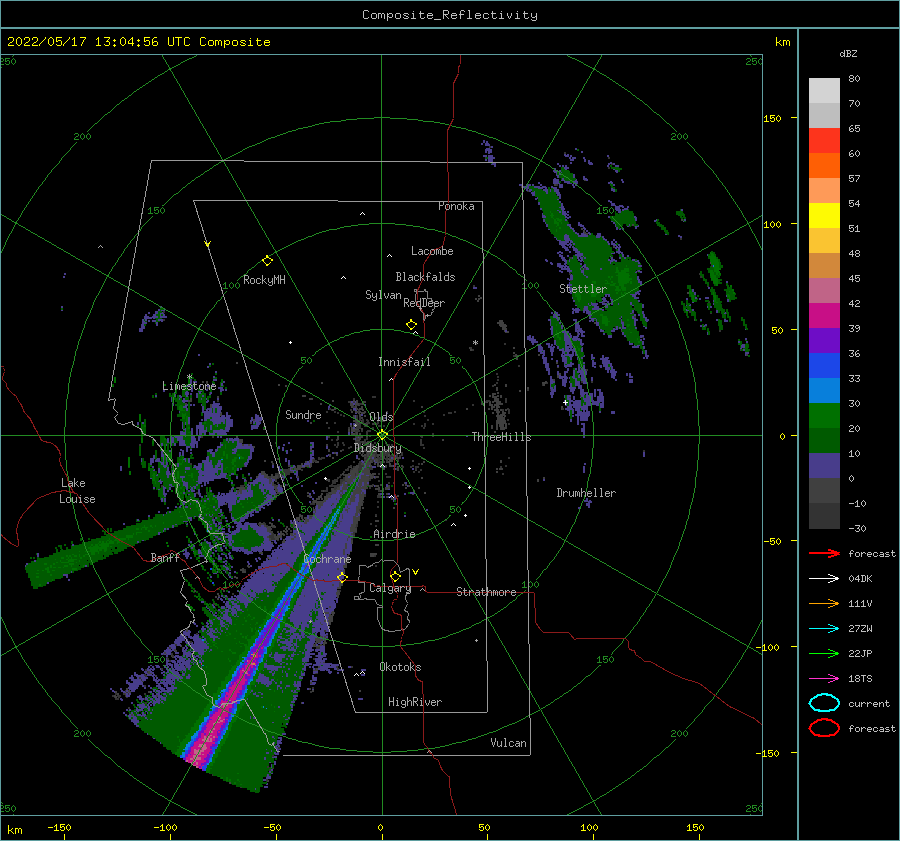900x841 pixels.
Task: Click the RedDeer city label
Action: point(424,303)
